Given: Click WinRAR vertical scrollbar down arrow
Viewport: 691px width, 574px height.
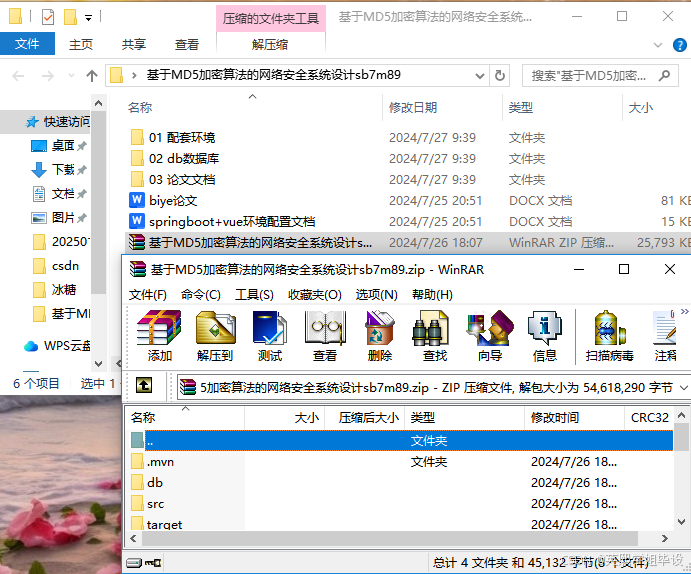Looking at the screenshot, I should coord(681,522).
